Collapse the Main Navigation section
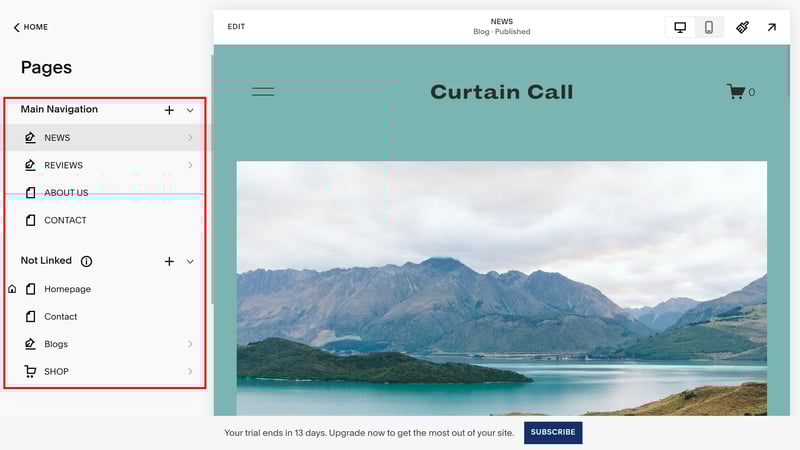 (x=190, y=110)
